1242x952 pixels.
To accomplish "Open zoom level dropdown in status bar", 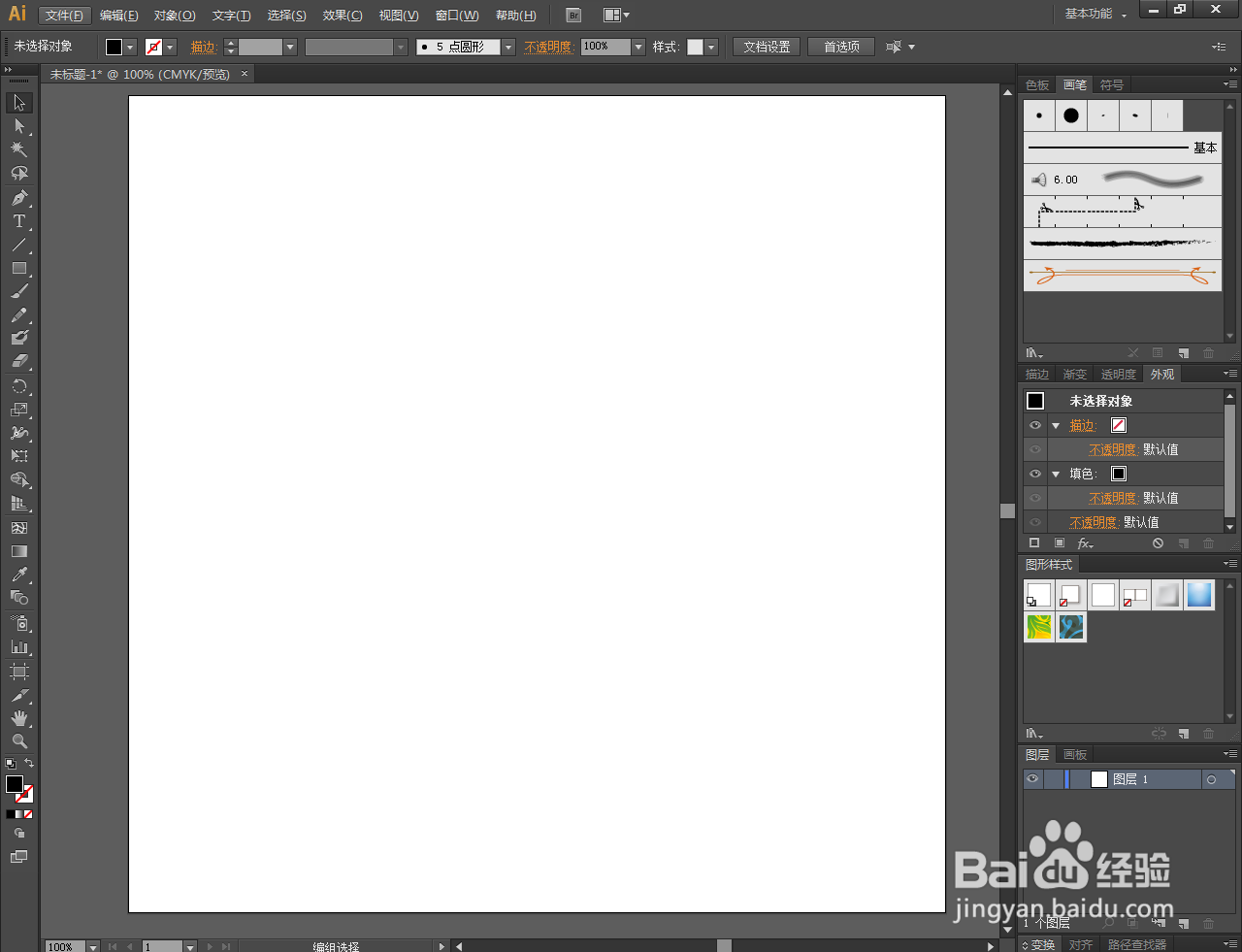I will tap(93, 946).
